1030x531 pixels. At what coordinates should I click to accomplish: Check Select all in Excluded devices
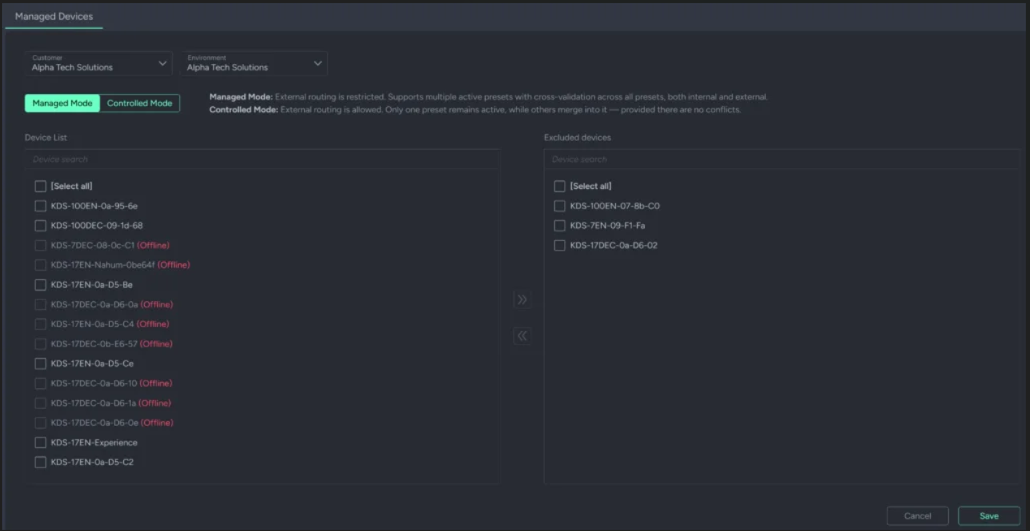pyautogui.click(x=560, y=186)
